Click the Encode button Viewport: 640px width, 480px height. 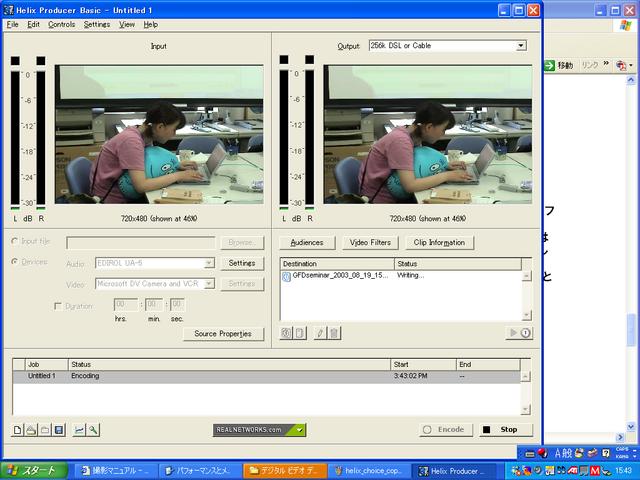445,429
